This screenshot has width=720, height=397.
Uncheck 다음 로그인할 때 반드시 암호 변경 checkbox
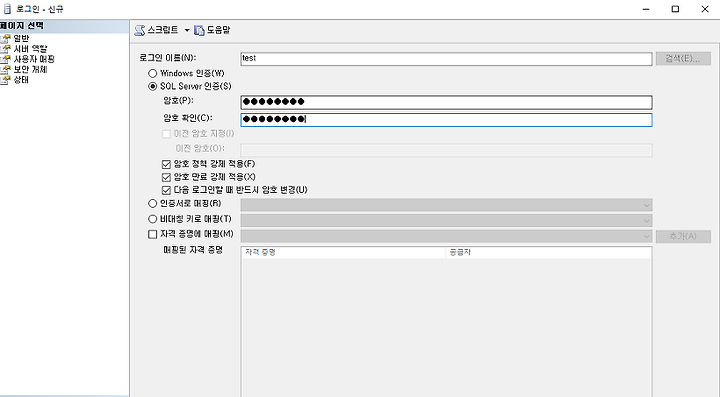[x=166, y=190]
